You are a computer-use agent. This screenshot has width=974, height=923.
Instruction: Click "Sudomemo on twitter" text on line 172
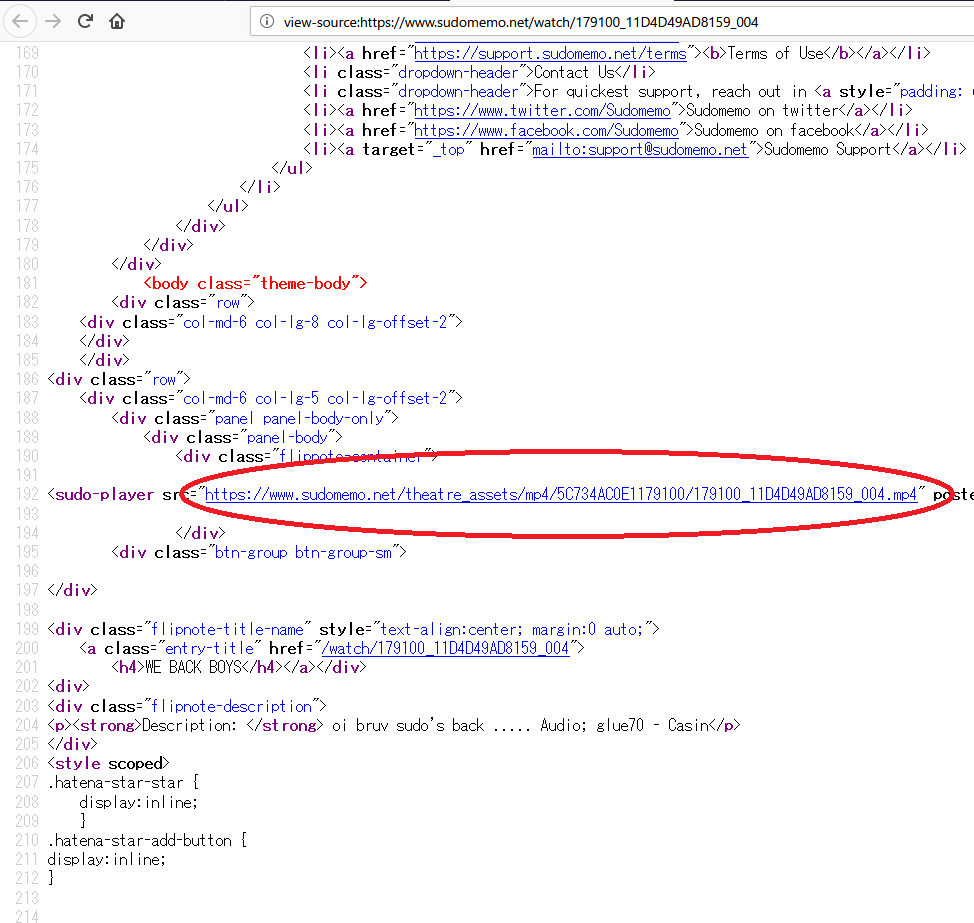pos(762,111)
